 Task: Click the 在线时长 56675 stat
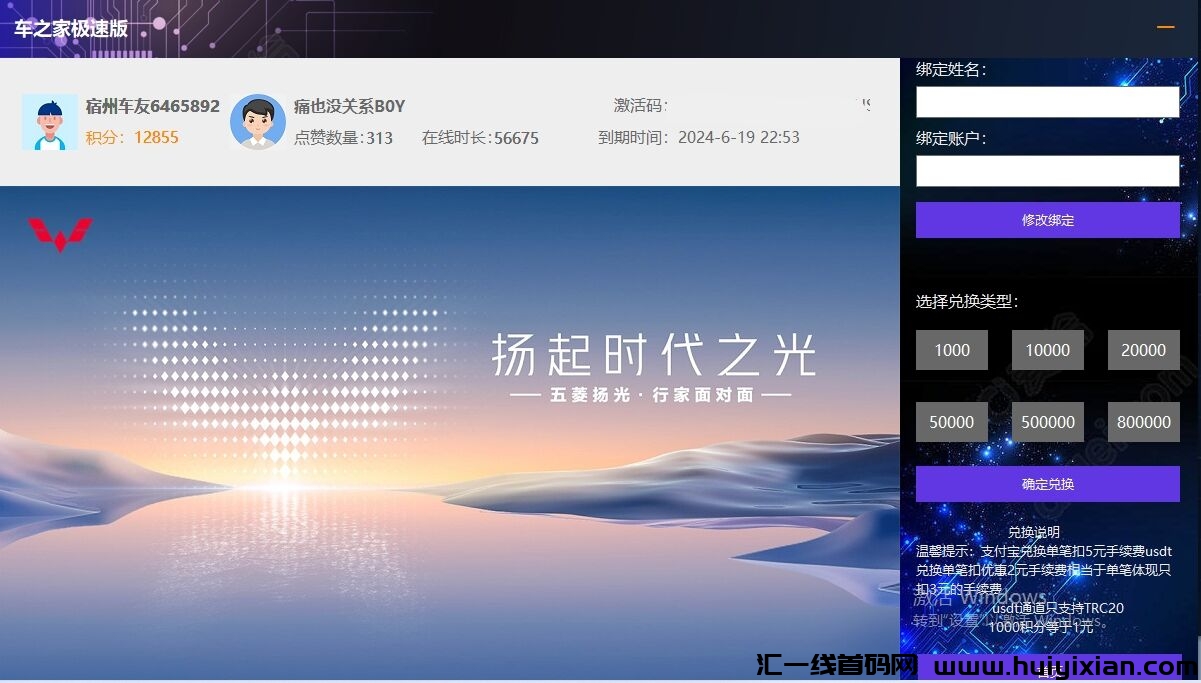click(480, 138)
